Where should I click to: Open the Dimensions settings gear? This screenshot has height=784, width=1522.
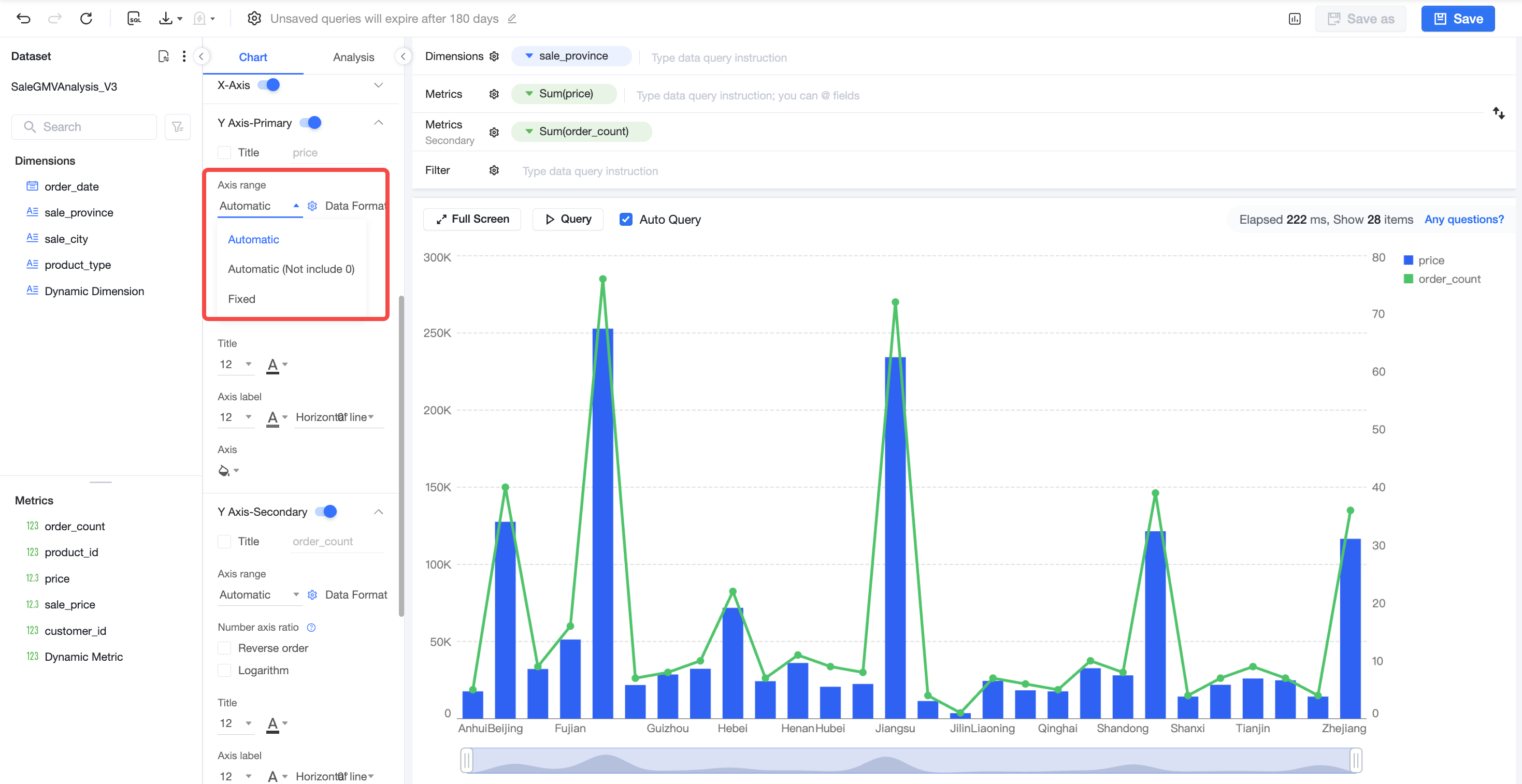494,56
